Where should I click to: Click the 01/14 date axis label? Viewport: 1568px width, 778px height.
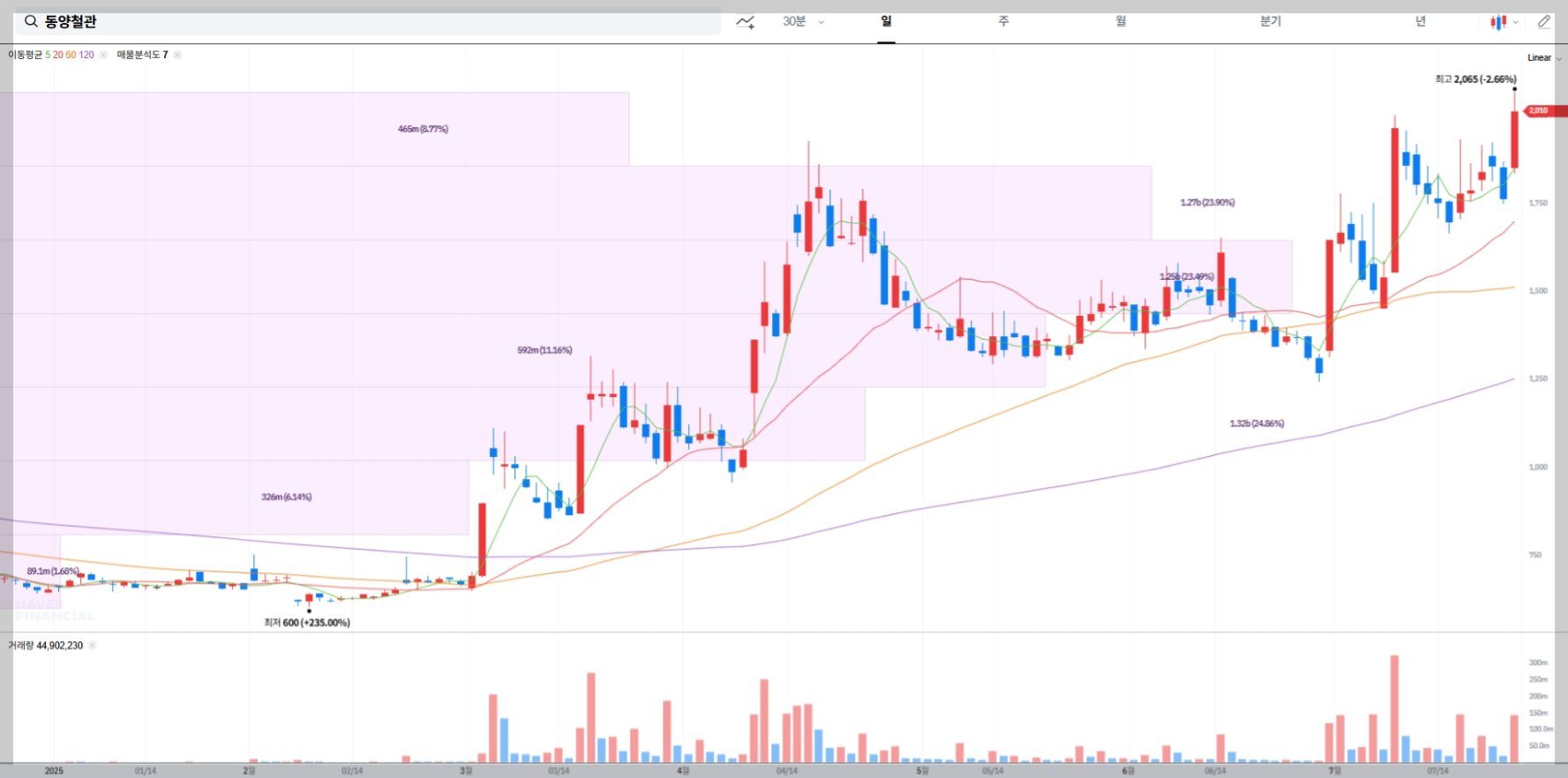pyautogui.click(x=146, y=771)
